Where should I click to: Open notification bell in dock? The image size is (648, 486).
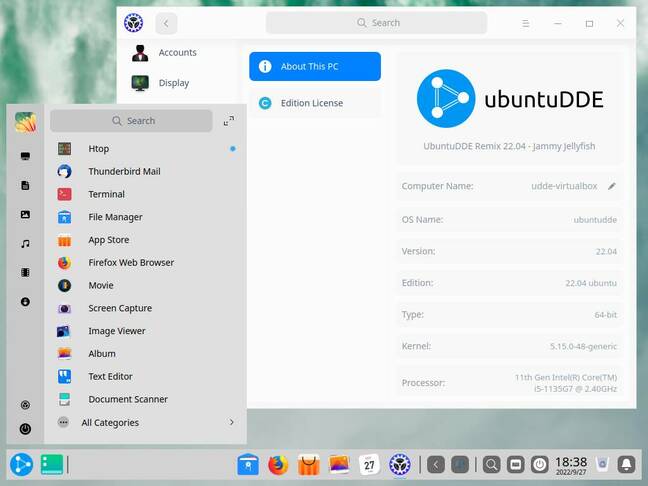click(x=627, y=465)
